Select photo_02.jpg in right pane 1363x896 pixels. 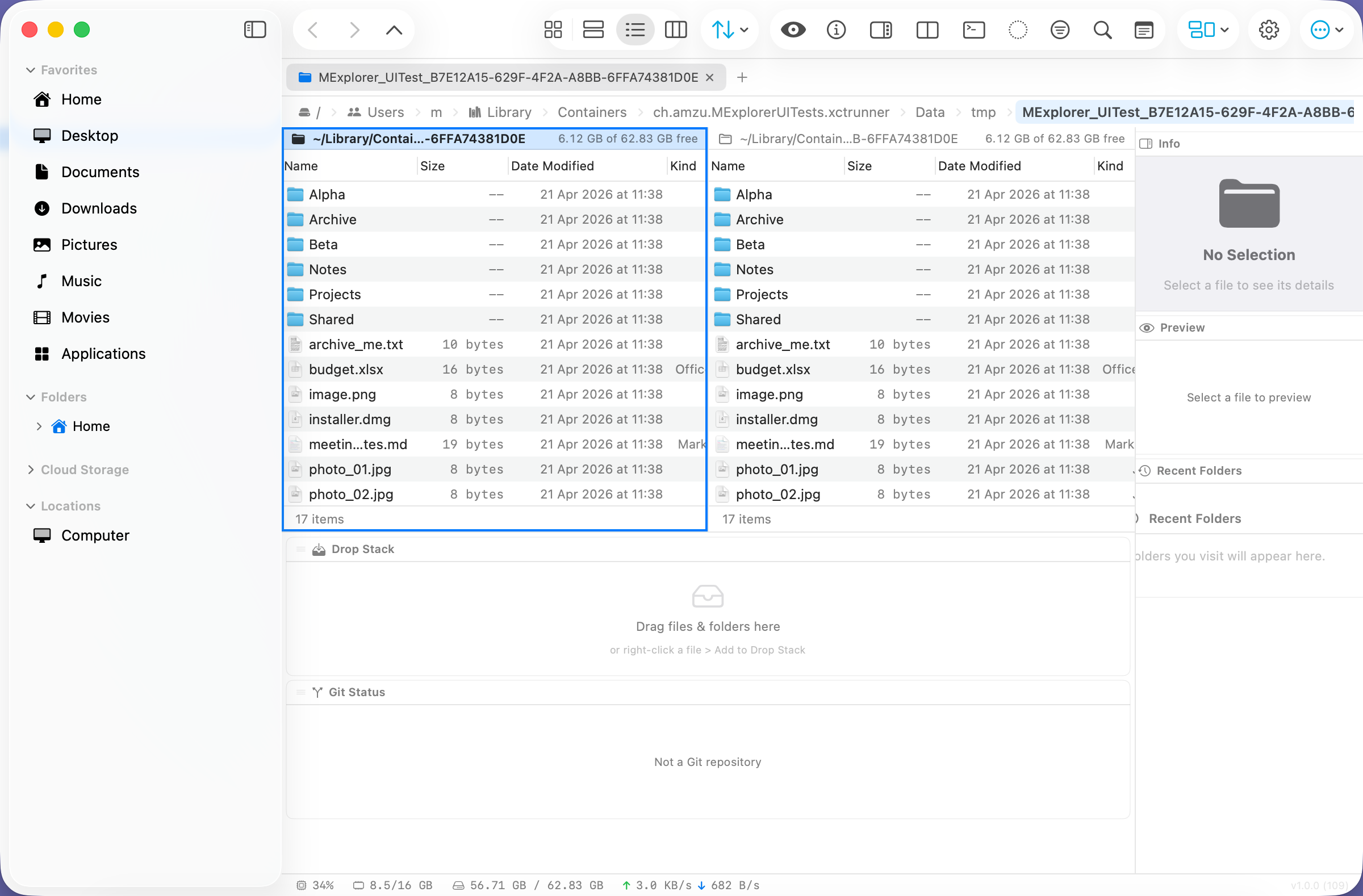click(922, 494)
